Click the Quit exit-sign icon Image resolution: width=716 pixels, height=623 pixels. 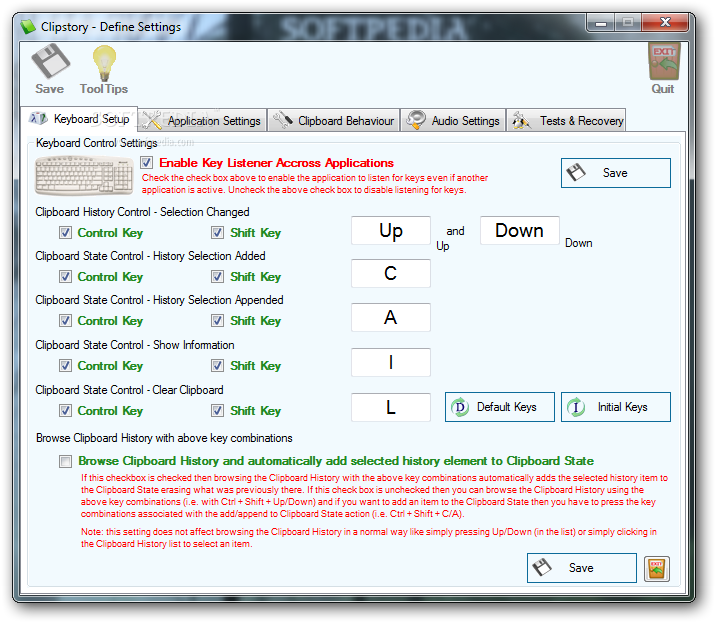click(x=664, y=62)
